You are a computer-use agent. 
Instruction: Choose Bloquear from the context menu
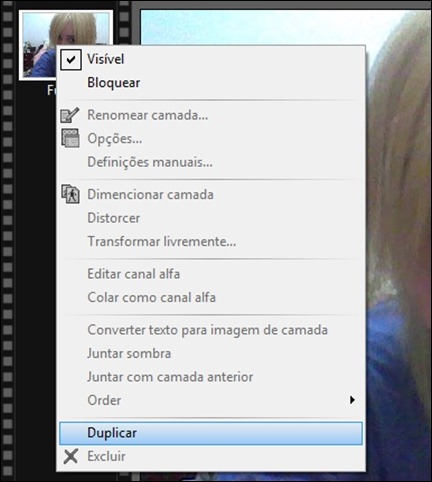pos(113,83)
